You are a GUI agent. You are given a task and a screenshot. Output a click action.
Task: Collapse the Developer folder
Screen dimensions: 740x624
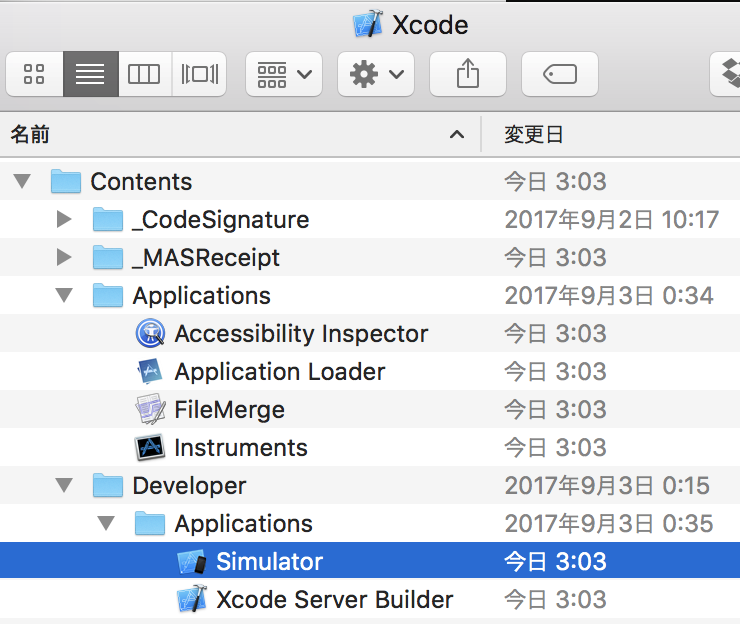(64, 486)
